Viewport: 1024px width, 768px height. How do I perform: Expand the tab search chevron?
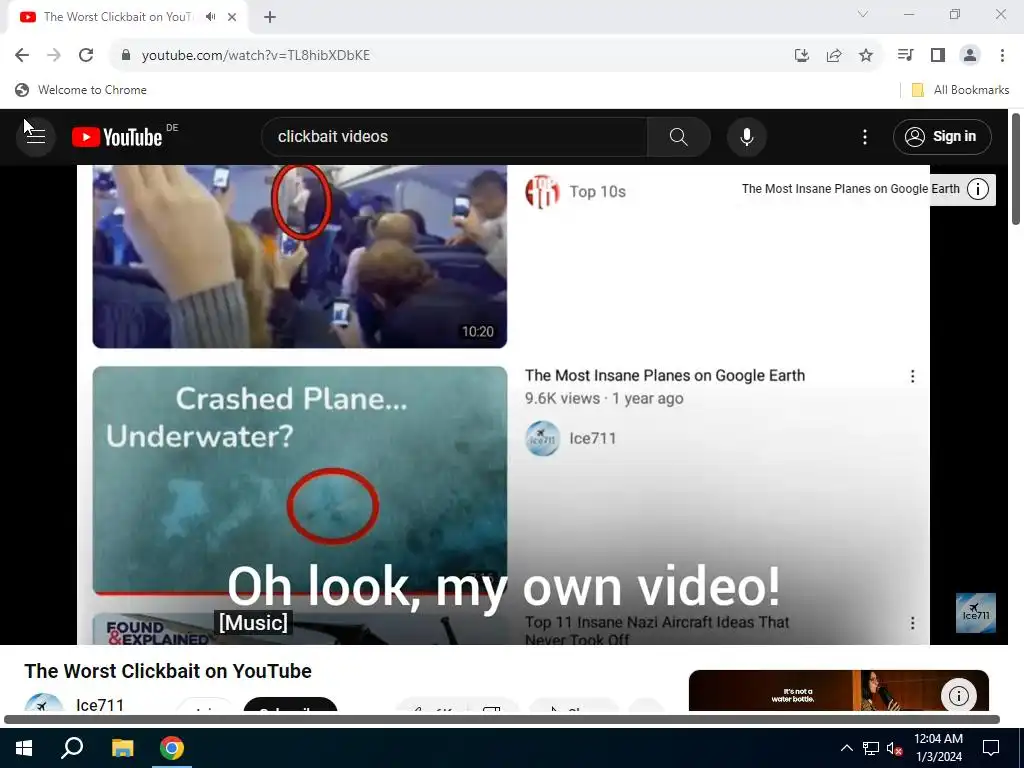pyautogui.click(x=863, y=14)
